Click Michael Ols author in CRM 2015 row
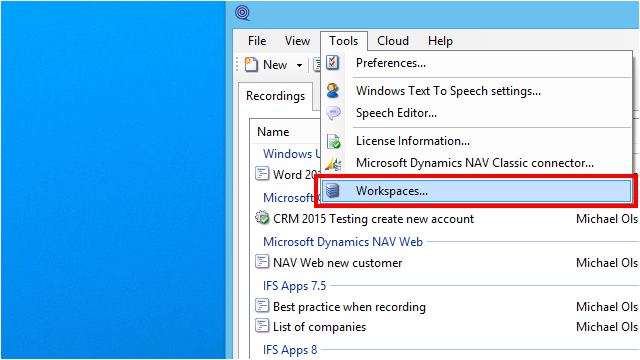Viewport: 640px width, 360px height. pos(607,219)
